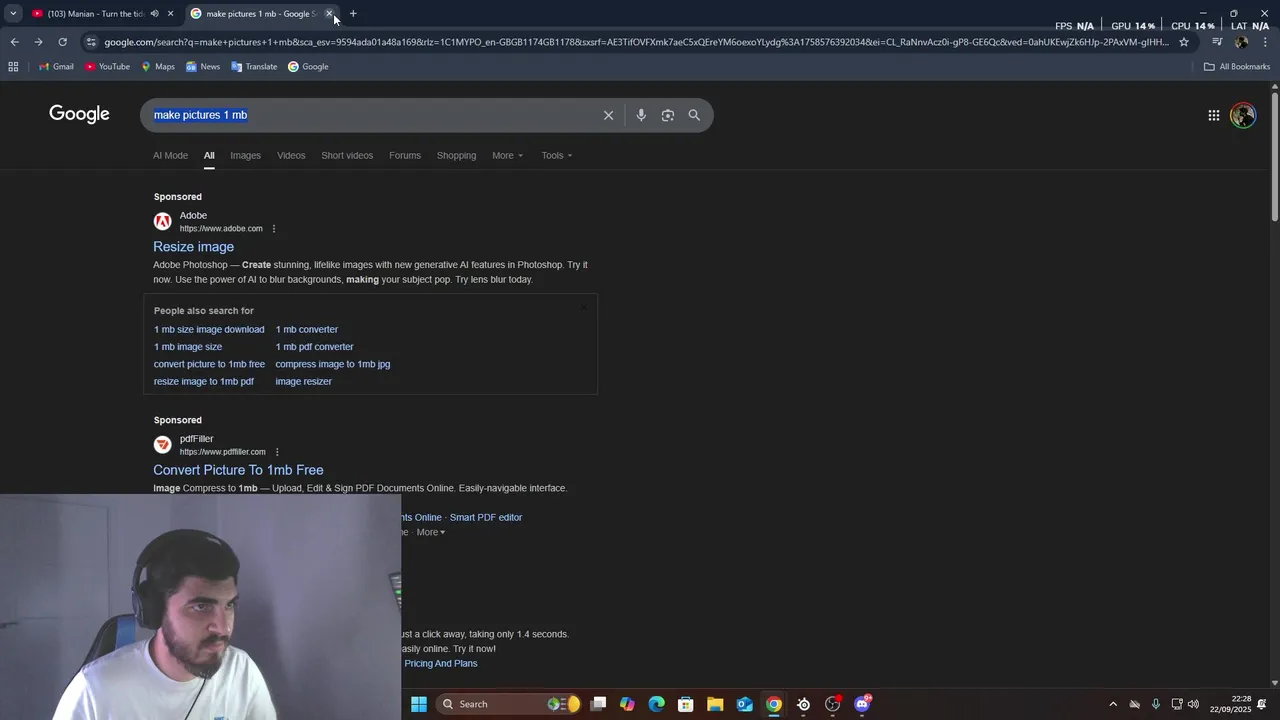
Task: Click 'image resizer' suggestion
Action: coord(303,381)
